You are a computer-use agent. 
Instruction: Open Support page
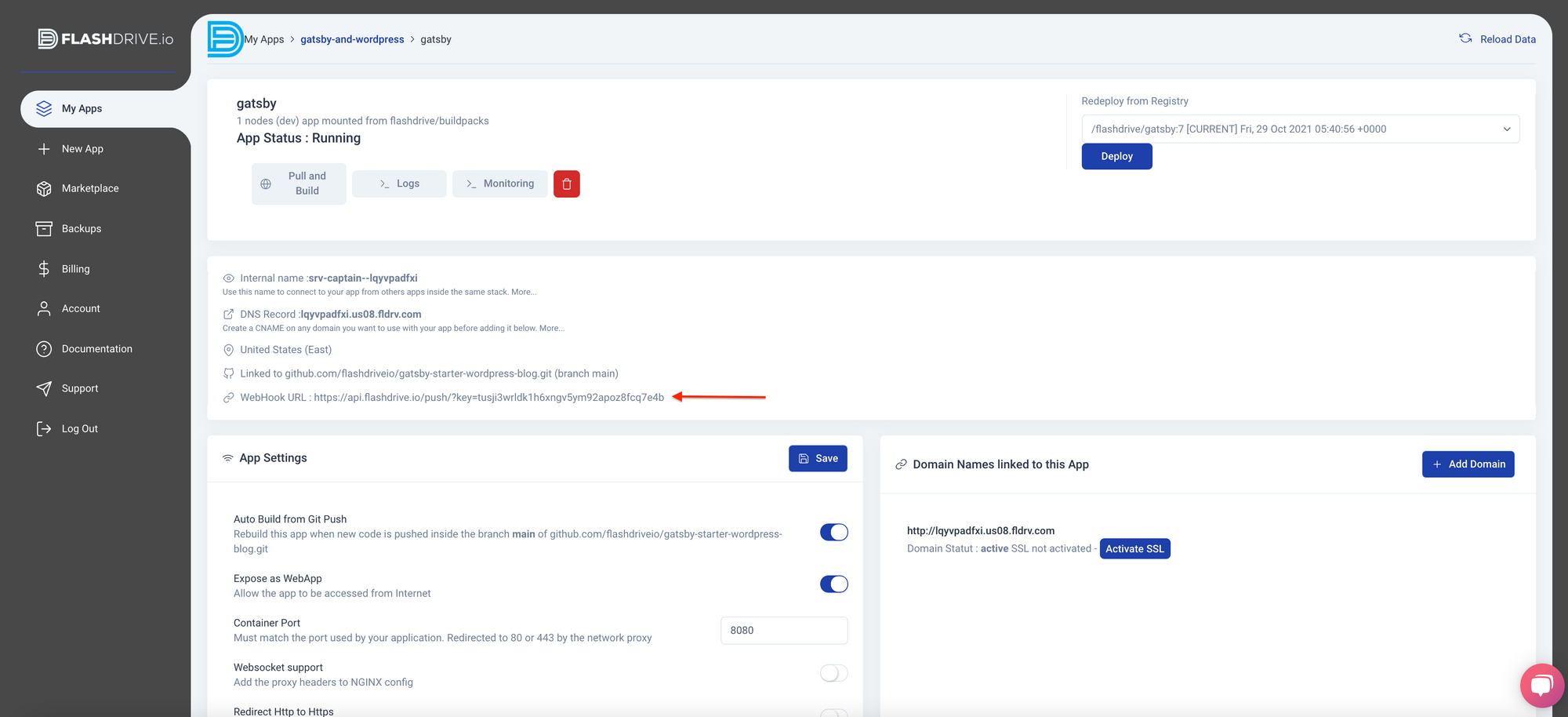point(80,389)
